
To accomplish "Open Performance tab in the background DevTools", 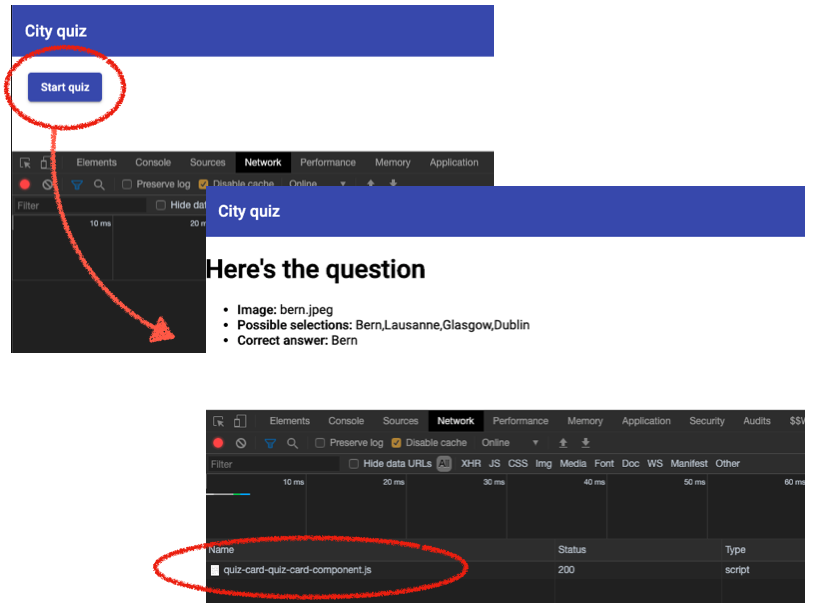I will point(328,162).
